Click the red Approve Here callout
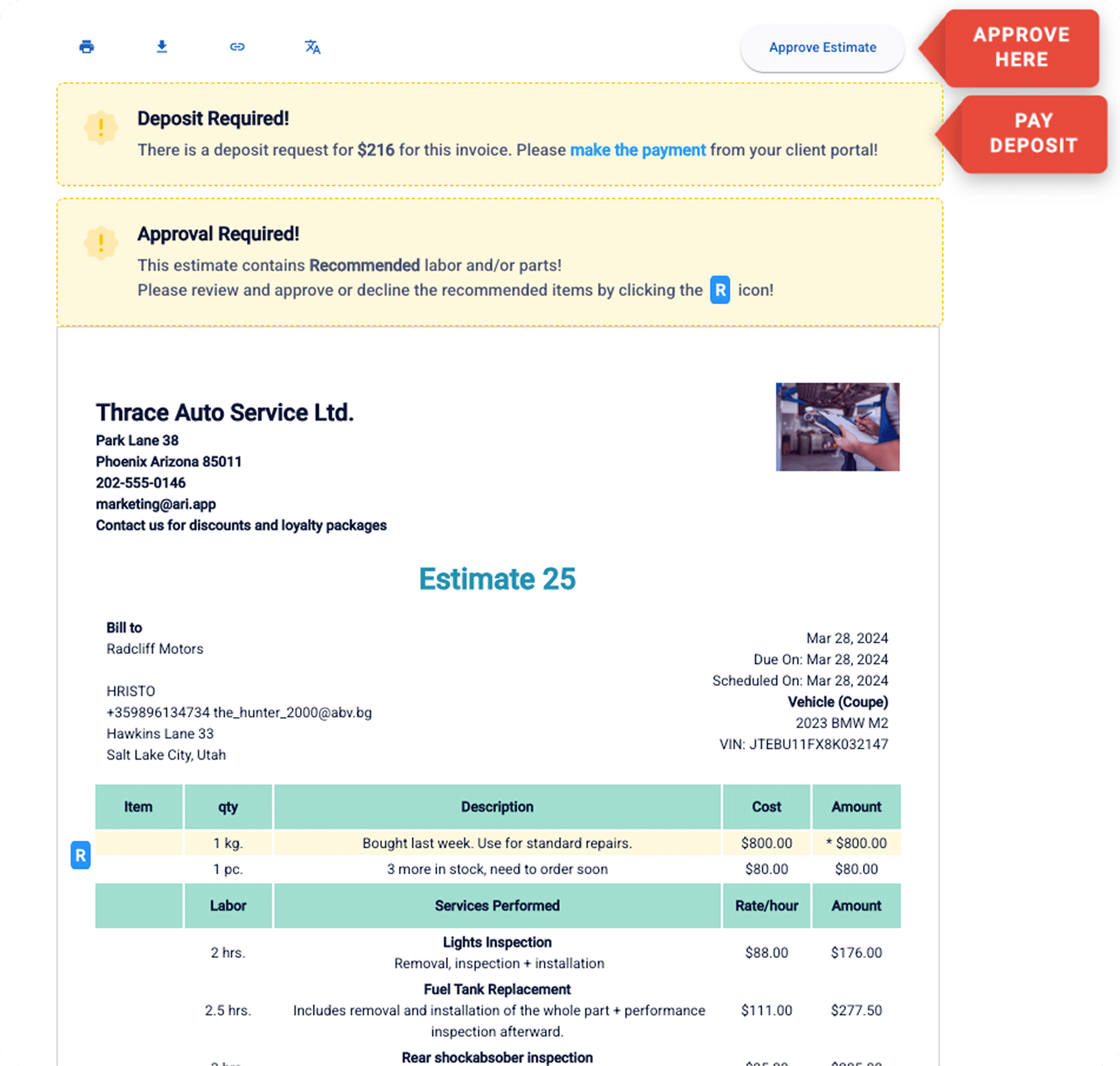This screenshot has height=1066, width=1120. click(x=1020, y=47)
